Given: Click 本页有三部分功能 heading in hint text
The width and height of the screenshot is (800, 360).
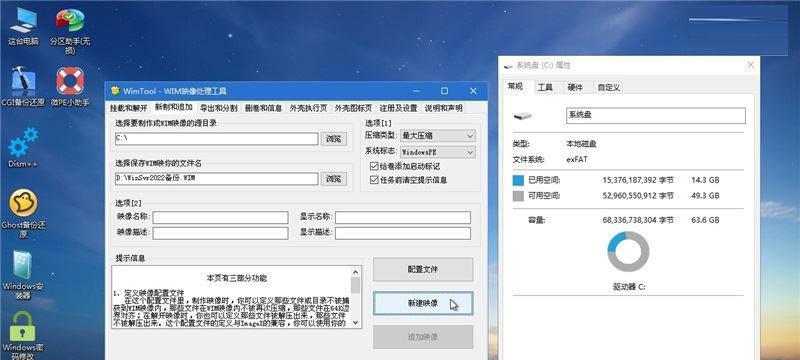Looking at the screenshot, I should coord(236,278).
